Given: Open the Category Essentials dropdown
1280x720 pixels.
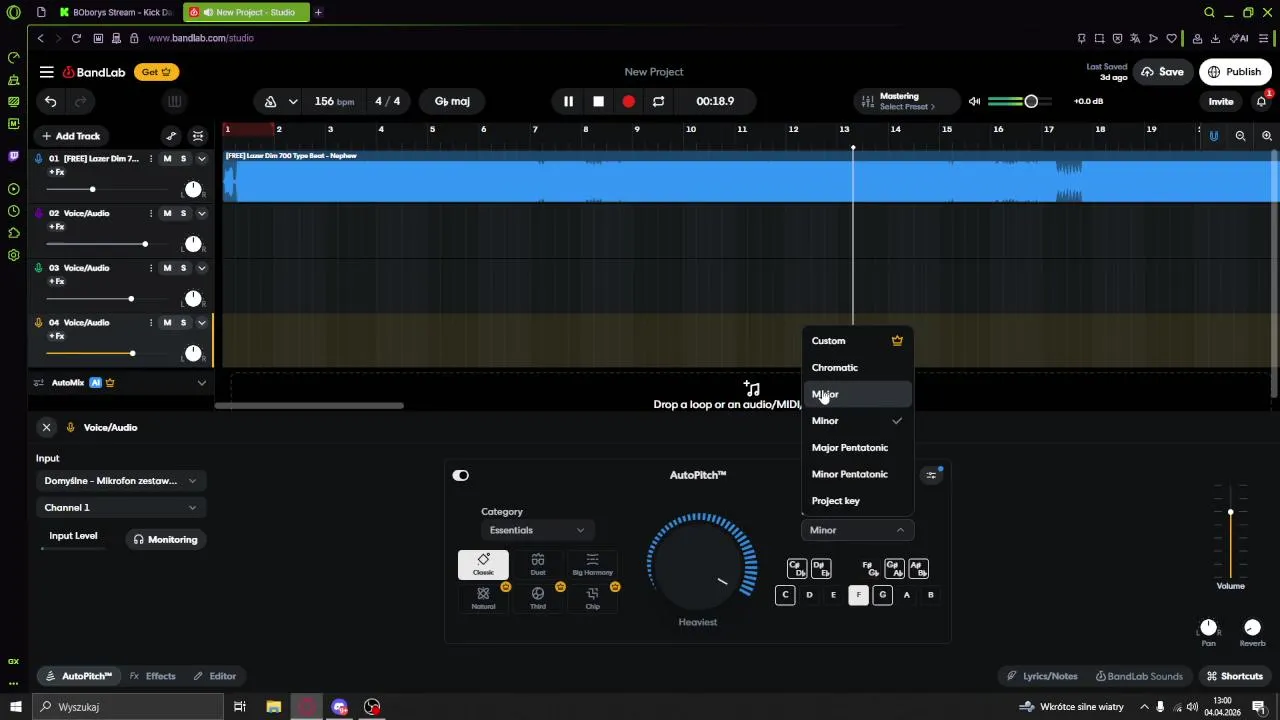Looking at the screenshot, I should [x=537, y=530].
